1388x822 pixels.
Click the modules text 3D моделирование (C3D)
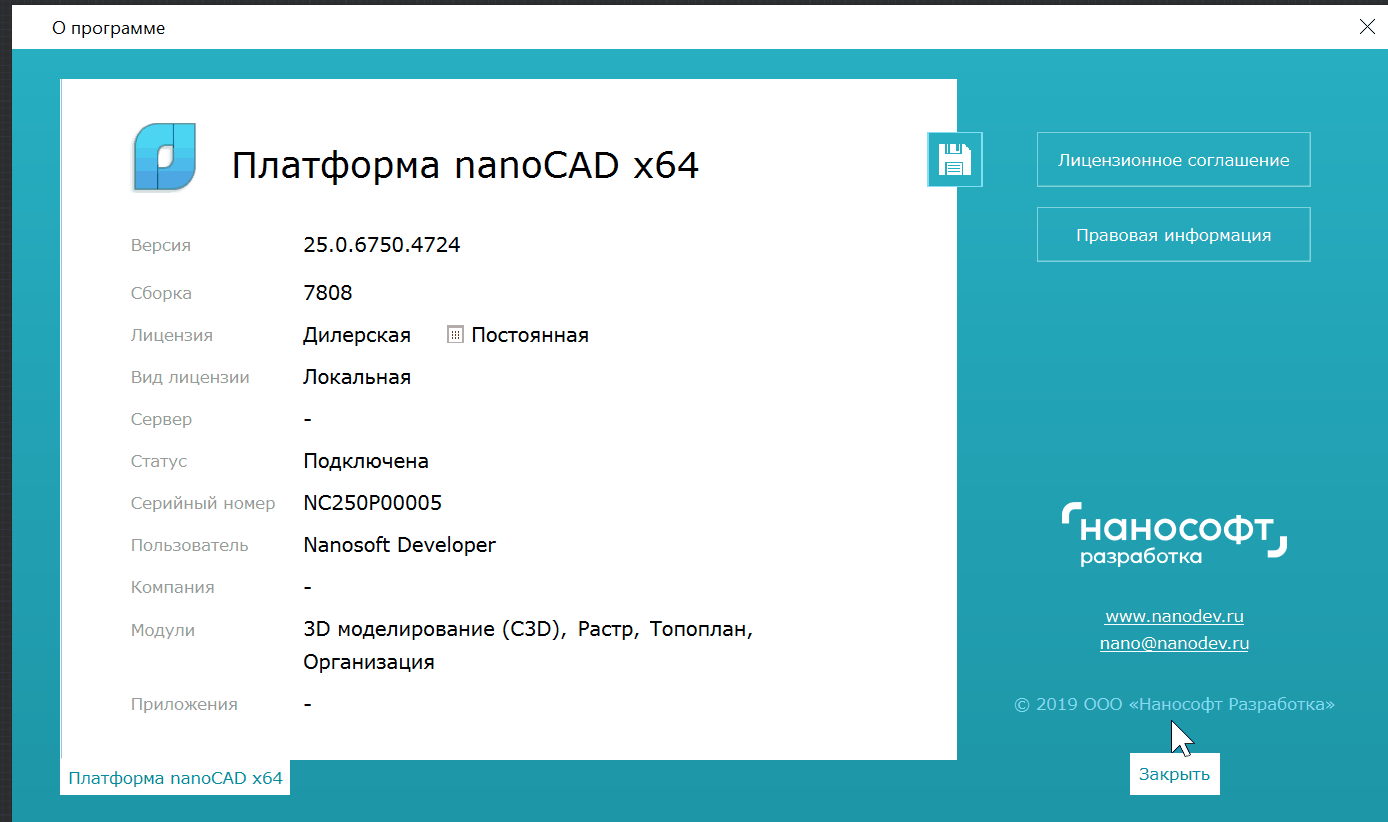(x=435, y=630)
